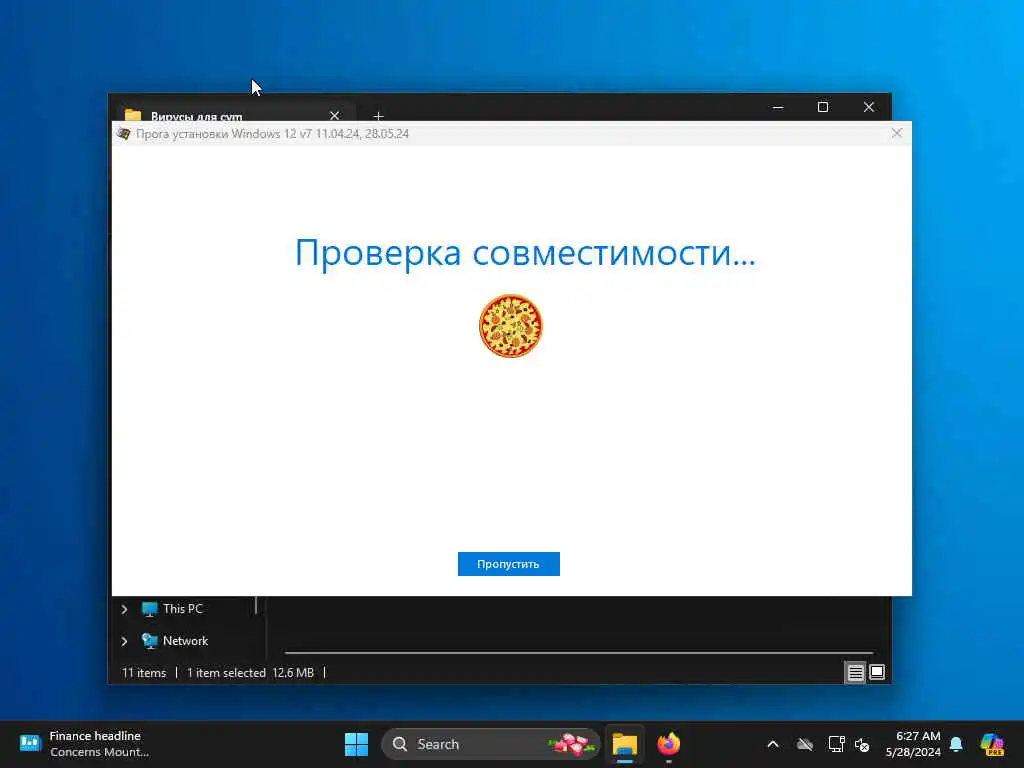
Task: Maximize the File Explorer window
Action: 823,107
